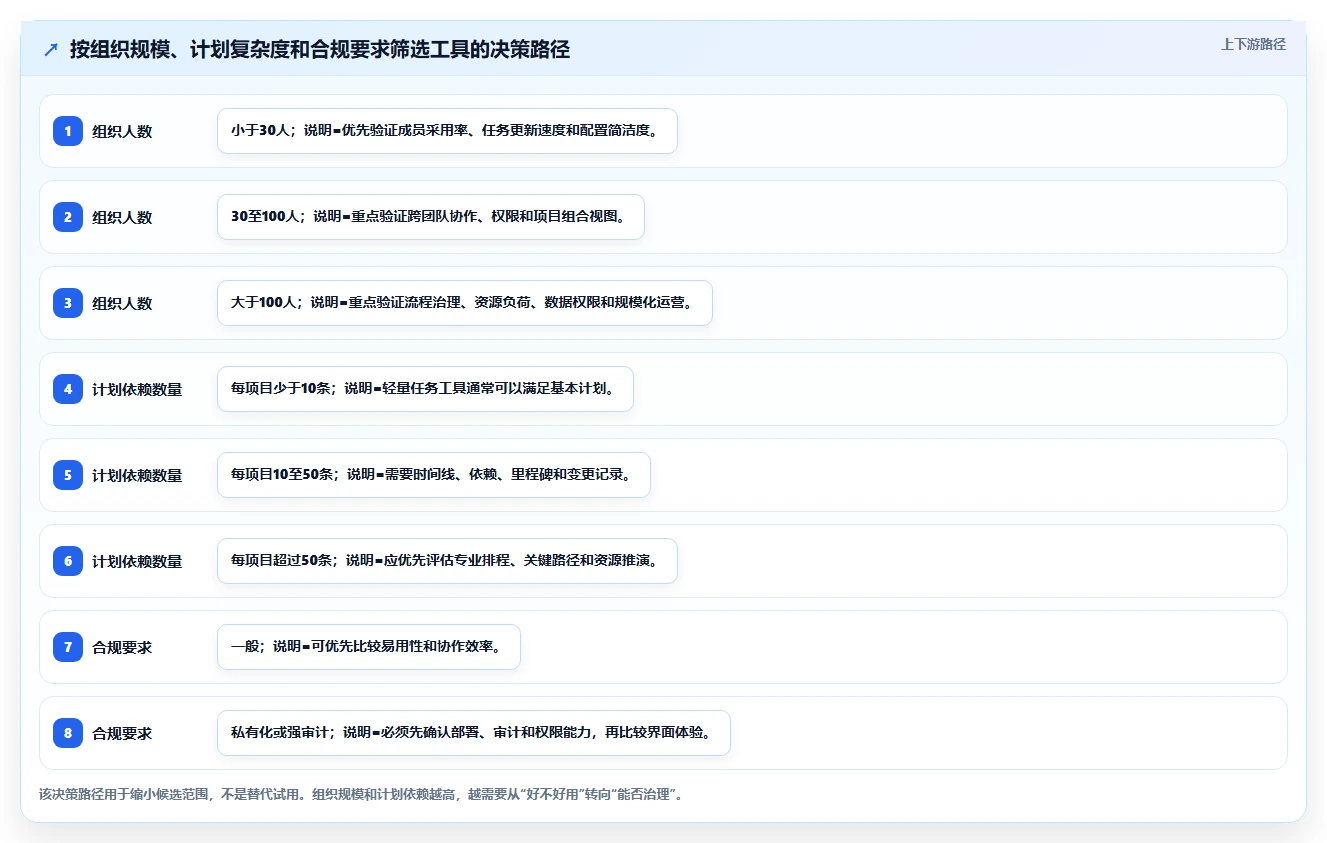Click the number 5 step badge
1327x843 pixels.
[68, 475]
